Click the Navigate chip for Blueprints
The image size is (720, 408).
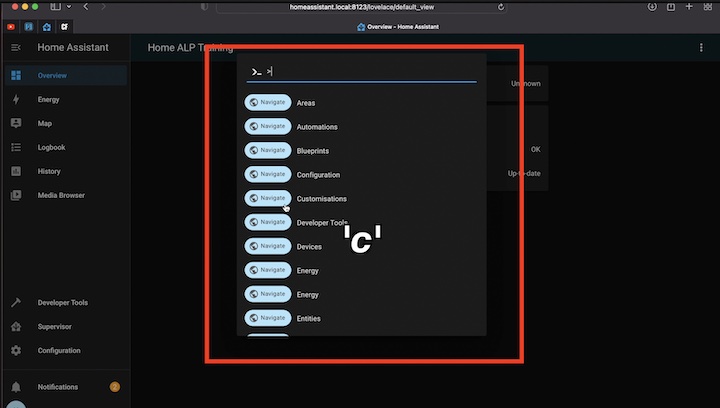click(x=268, y=150)
